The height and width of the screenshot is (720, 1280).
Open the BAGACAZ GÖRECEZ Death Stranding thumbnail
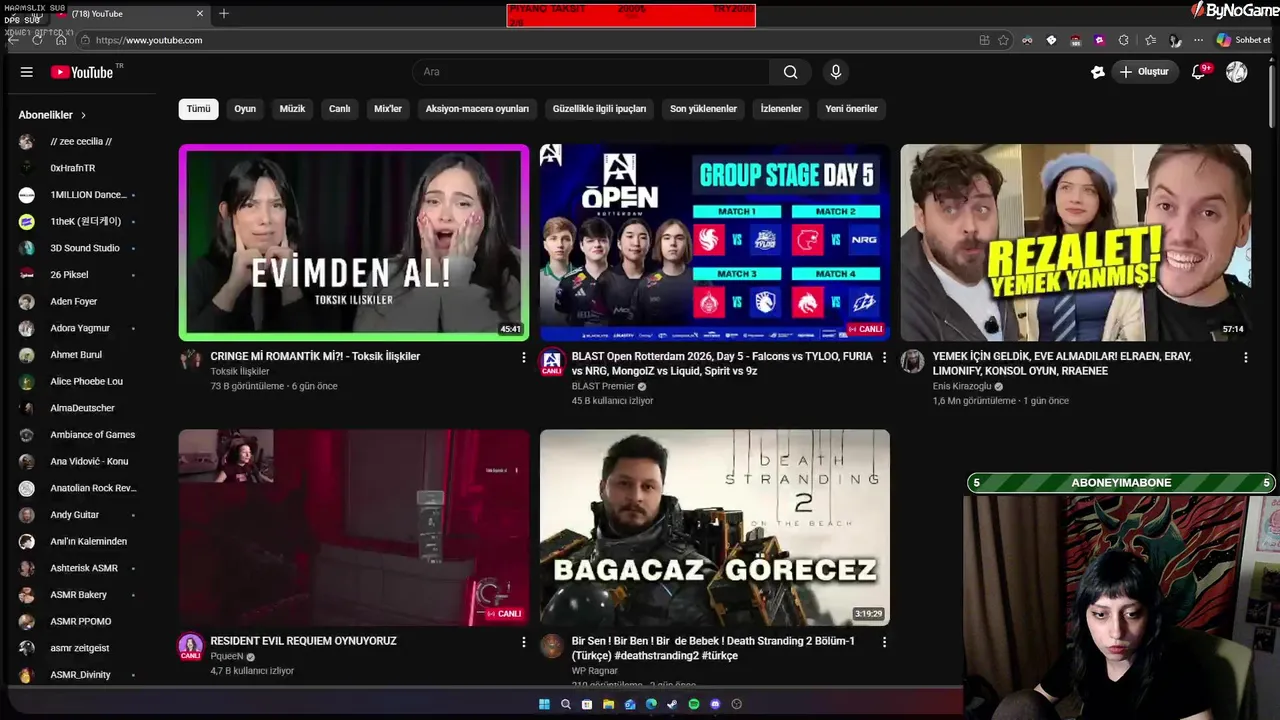(x=715, y=528)
